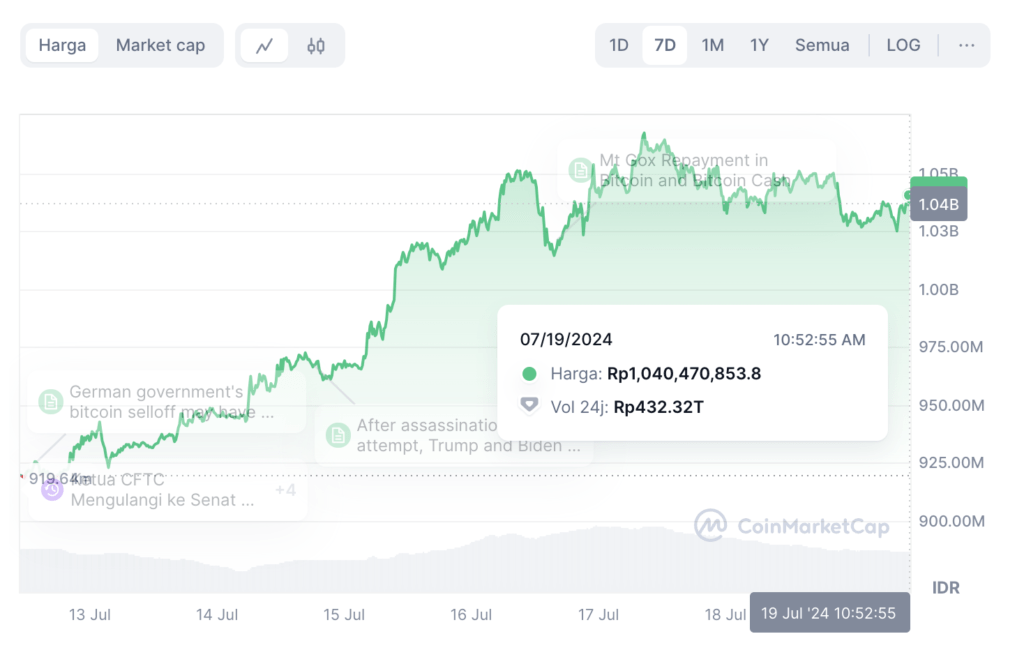Expand the +4 more news items
Image resolution: width=1024 pixels, height=657 pixels.
(285, 490)
